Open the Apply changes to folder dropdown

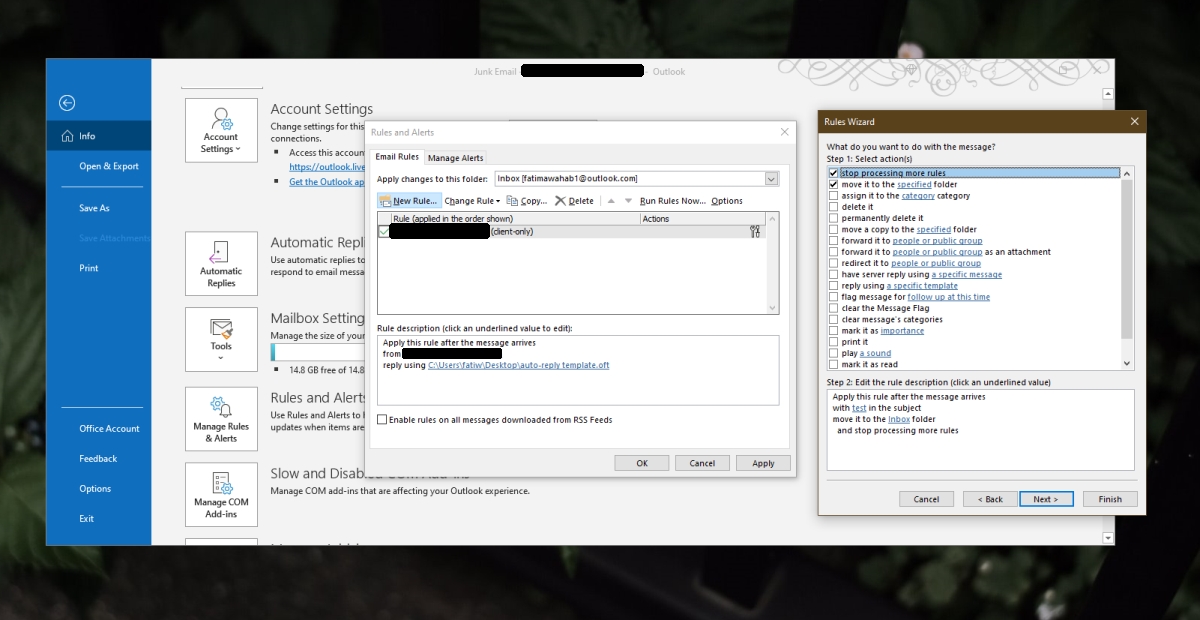tap(771, 178)
